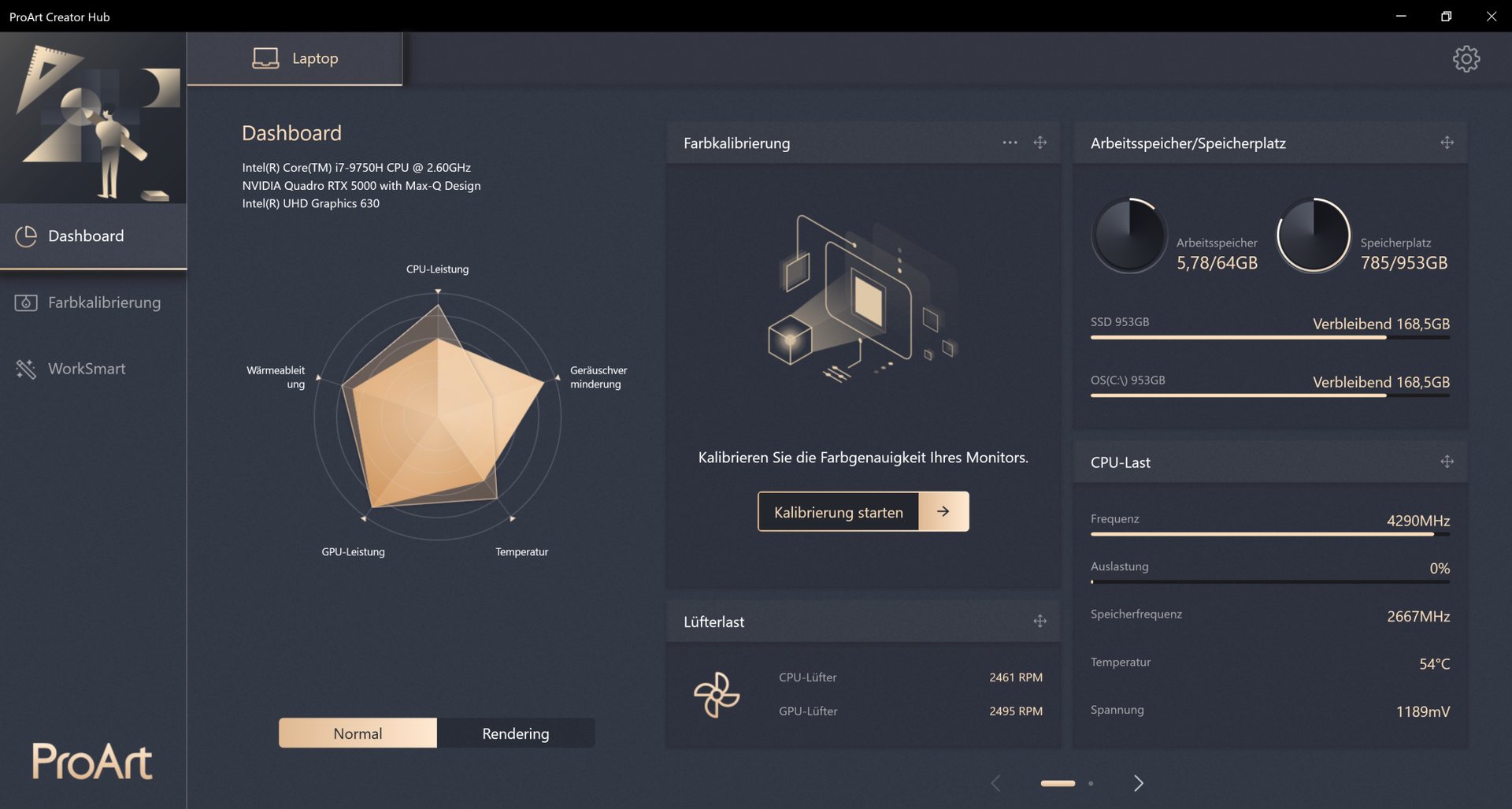Click the 5,78/64GB memory value
Viewport: 1512px width, 809px height.
[1217, 263]
